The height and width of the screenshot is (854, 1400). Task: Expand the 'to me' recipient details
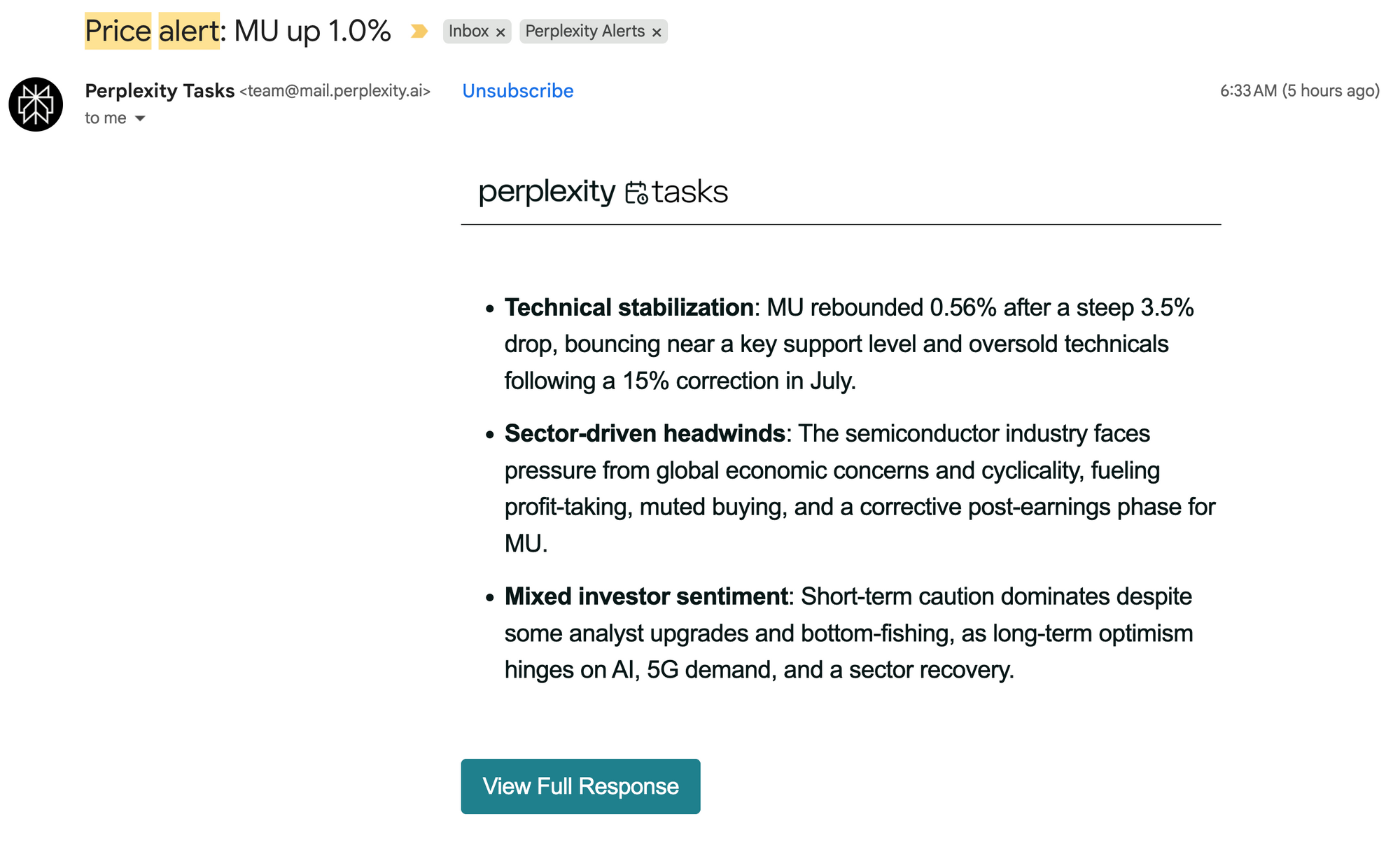tap(140, 118)
